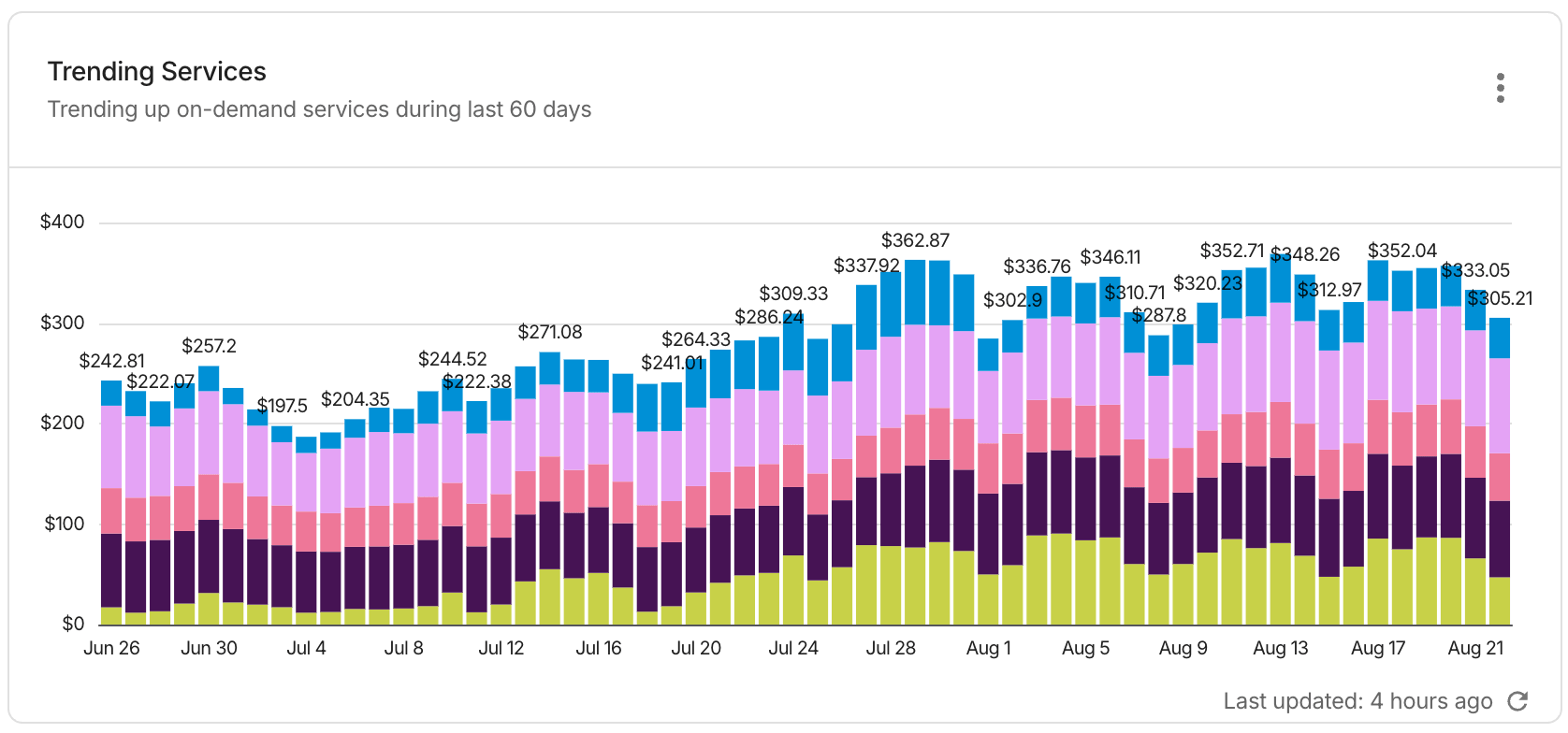The width and height of the screenshot is (1568, 733).
Task: Click the Jul 20 x-axis label
Action: [x=696, y=648]
